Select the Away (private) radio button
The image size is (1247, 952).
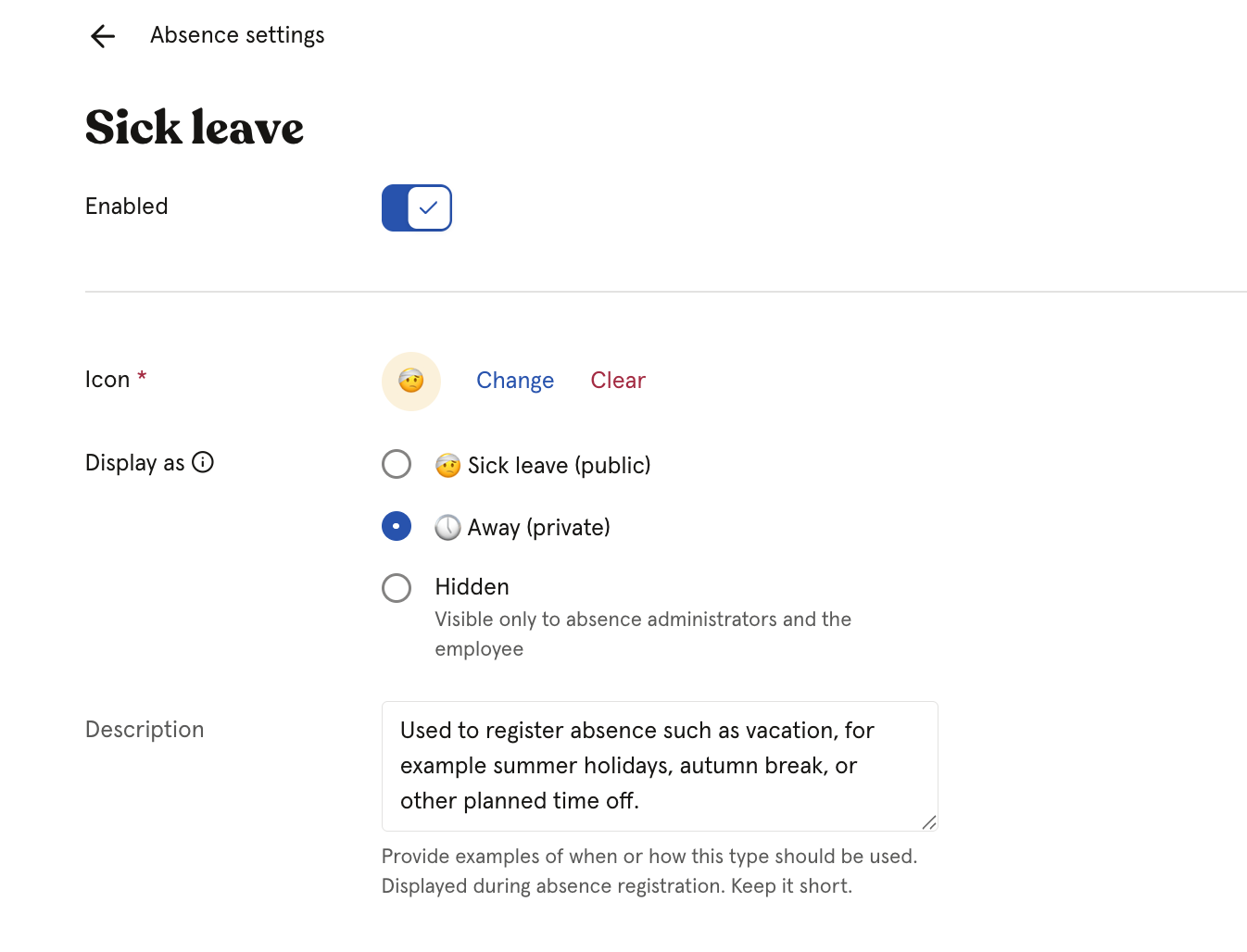(397, 527)
